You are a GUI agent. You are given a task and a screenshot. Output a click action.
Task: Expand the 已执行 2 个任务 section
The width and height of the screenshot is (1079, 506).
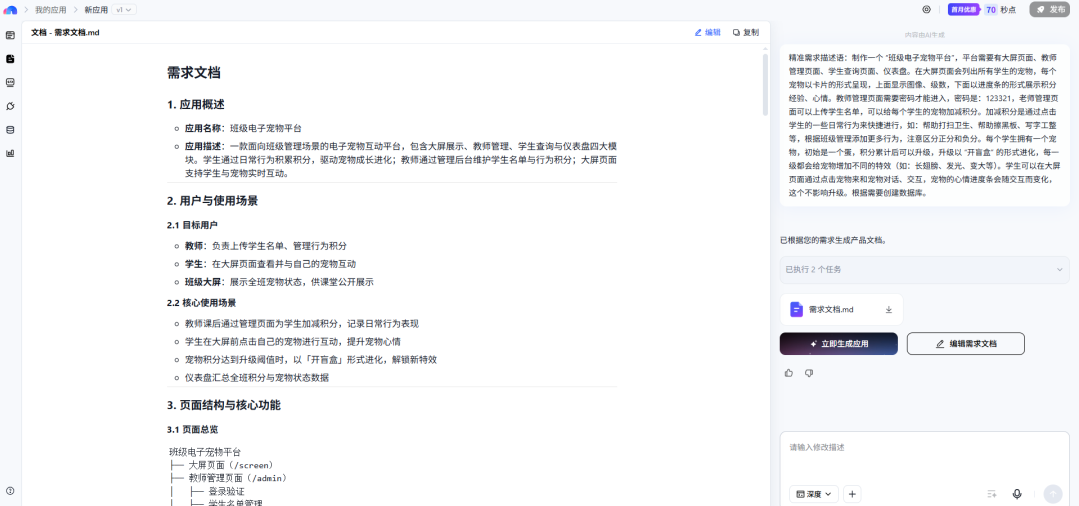pos(924,270)
